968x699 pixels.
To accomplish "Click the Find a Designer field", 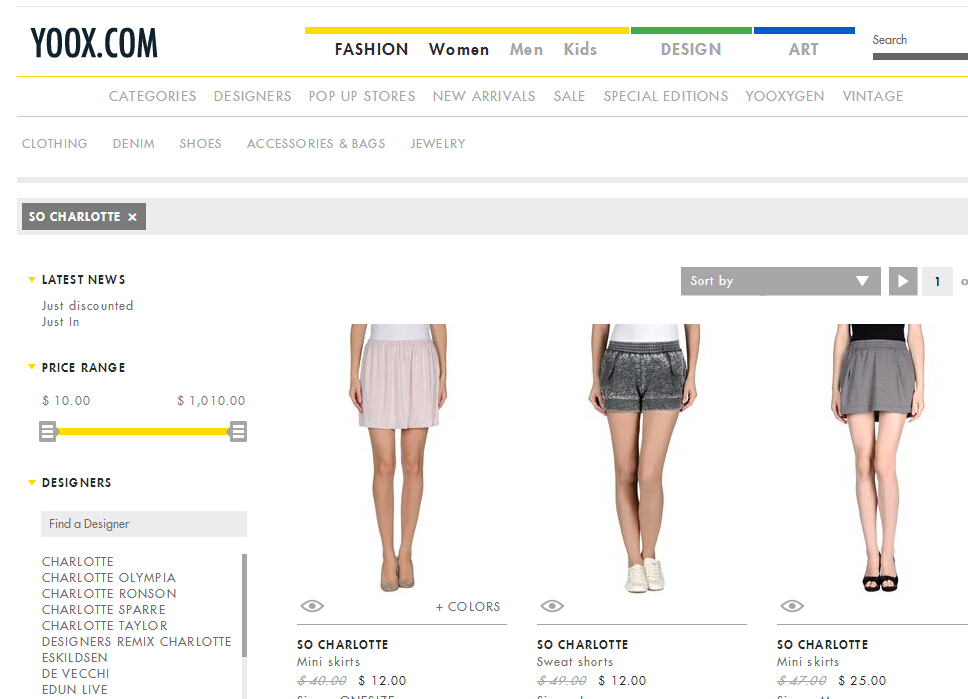I will (x=144, y=524).
